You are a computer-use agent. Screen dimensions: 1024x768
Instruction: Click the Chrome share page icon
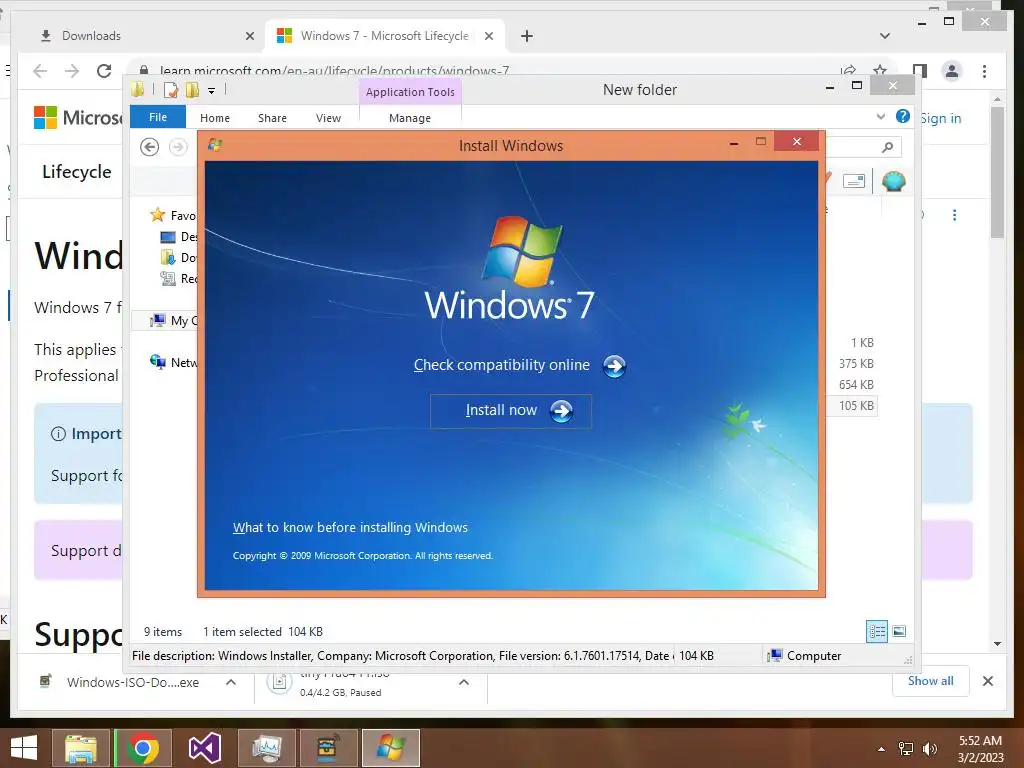[x=848, y=70]
